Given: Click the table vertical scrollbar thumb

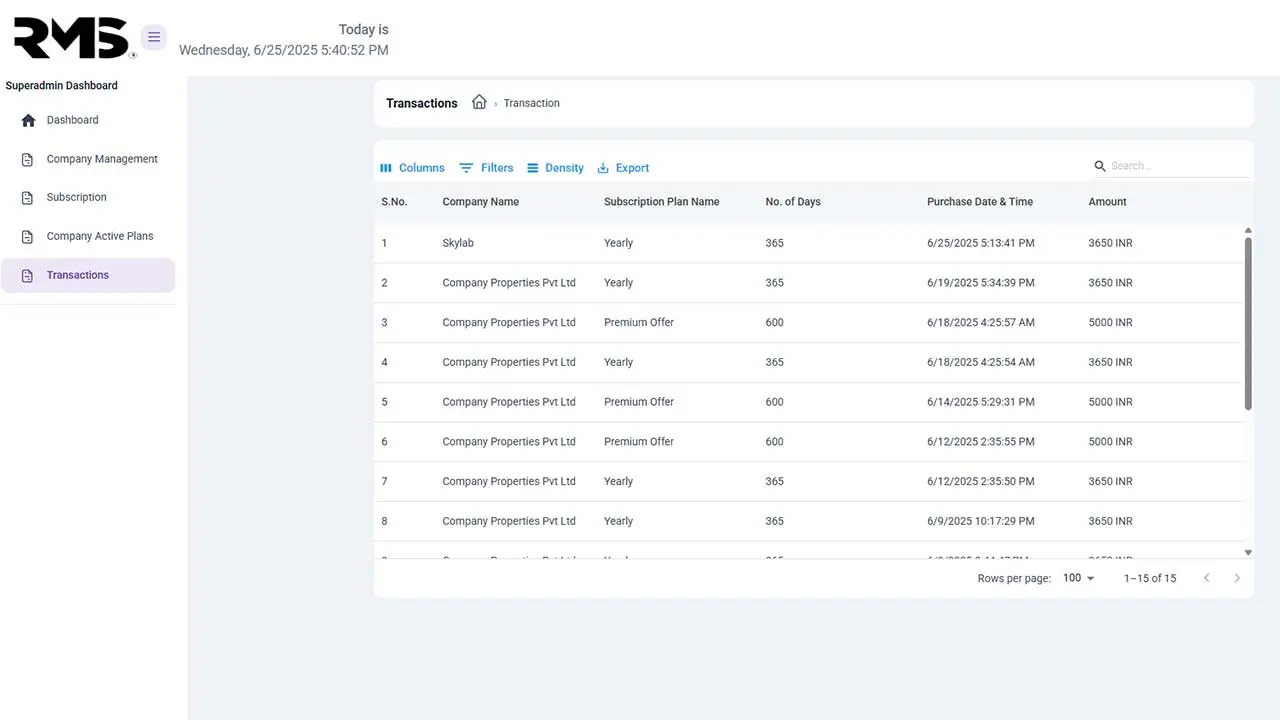Looking at the screenshot, I should point(1248,323).
